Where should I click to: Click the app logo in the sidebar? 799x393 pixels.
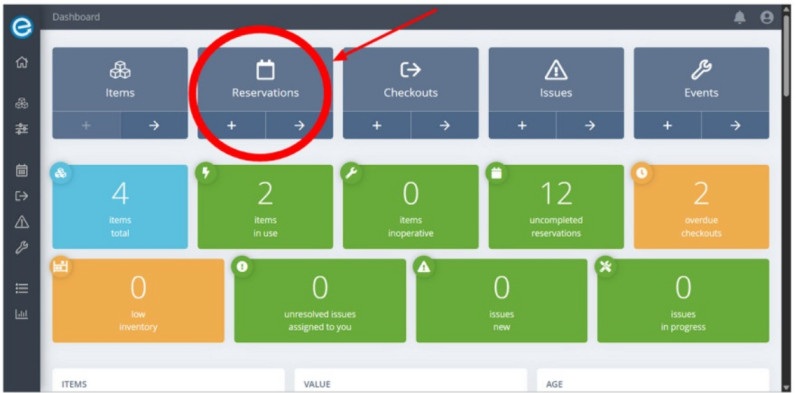(21, 26)
